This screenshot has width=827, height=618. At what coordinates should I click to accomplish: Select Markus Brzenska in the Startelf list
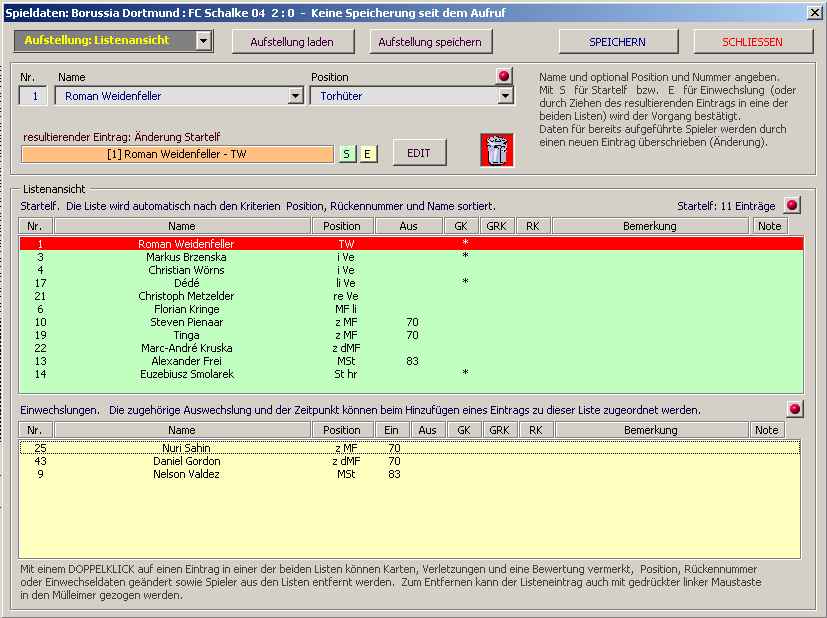coord(411,257)
